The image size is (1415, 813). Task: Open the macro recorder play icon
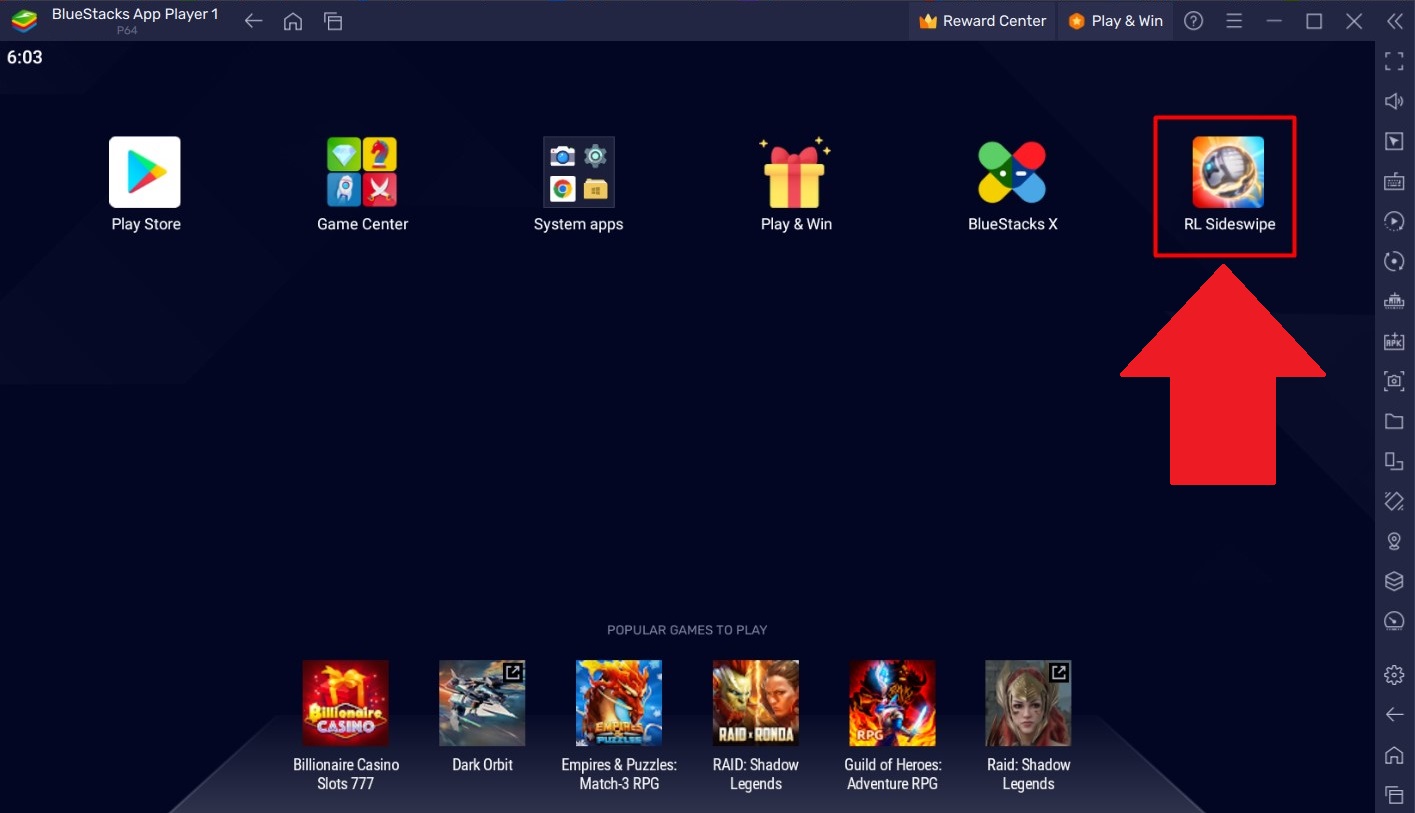pos(1394,221)
